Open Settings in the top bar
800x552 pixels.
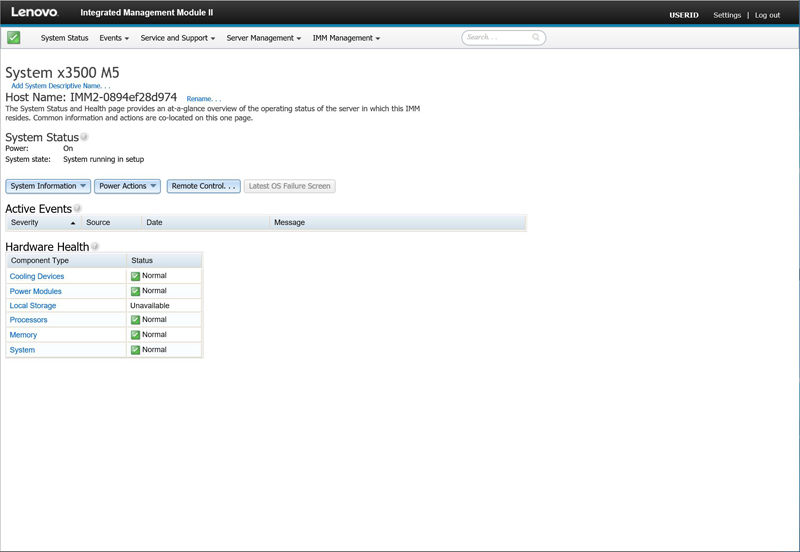click(727, 15)
